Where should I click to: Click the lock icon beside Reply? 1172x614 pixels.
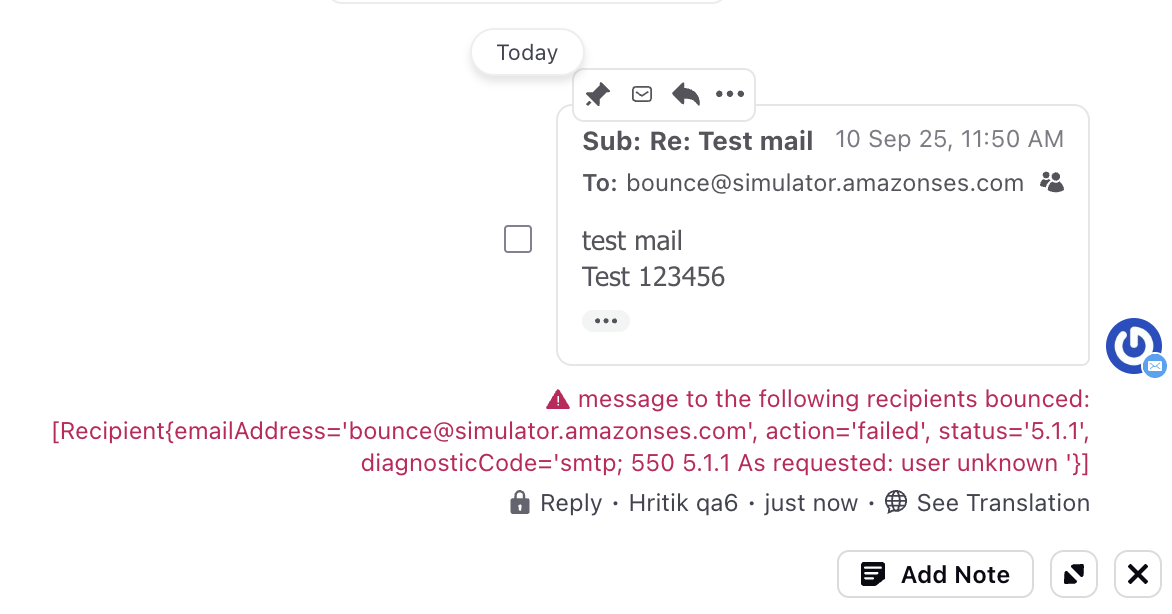point(519,503)
